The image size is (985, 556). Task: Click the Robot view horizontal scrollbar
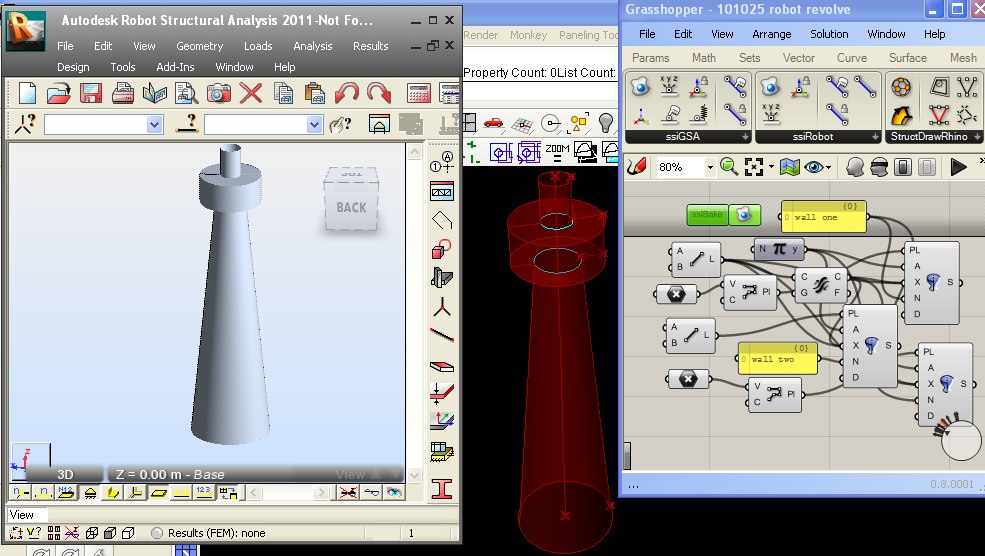point(288,493)
